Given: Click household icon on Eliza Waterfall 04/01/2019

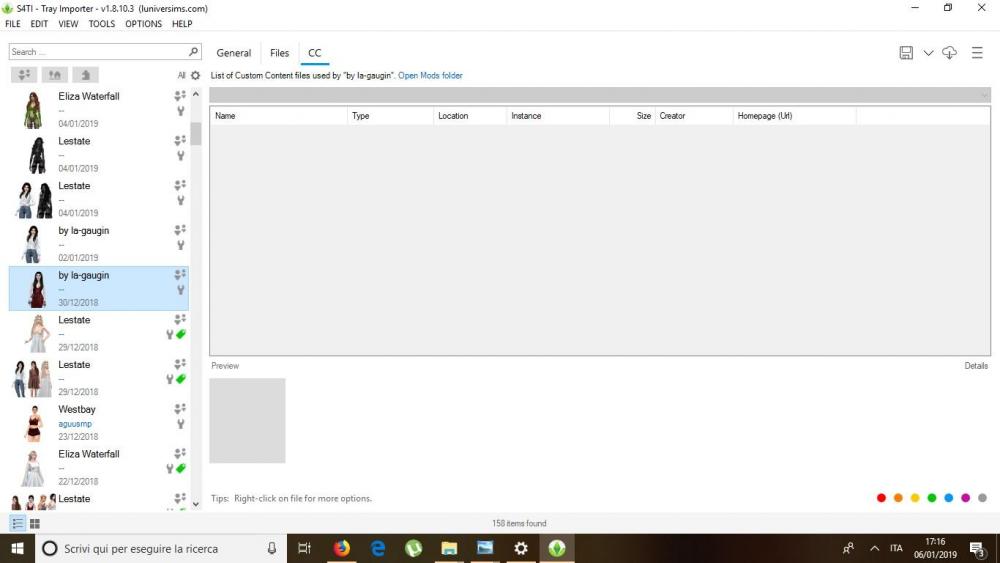Looking at the screenshot, I should [180, 96].
